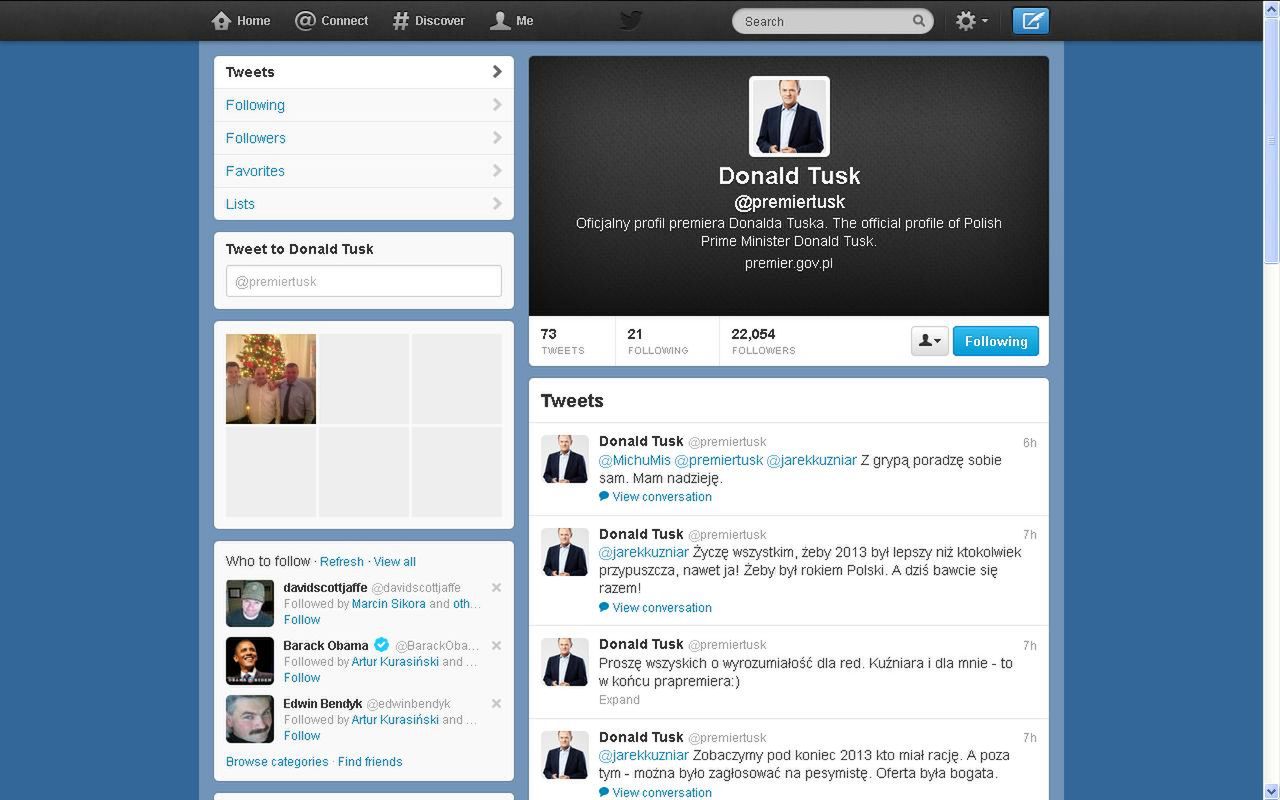Toggle the blue Following button
The width and height of the screenshot is (1280, 800).
(x=996, y=341)
